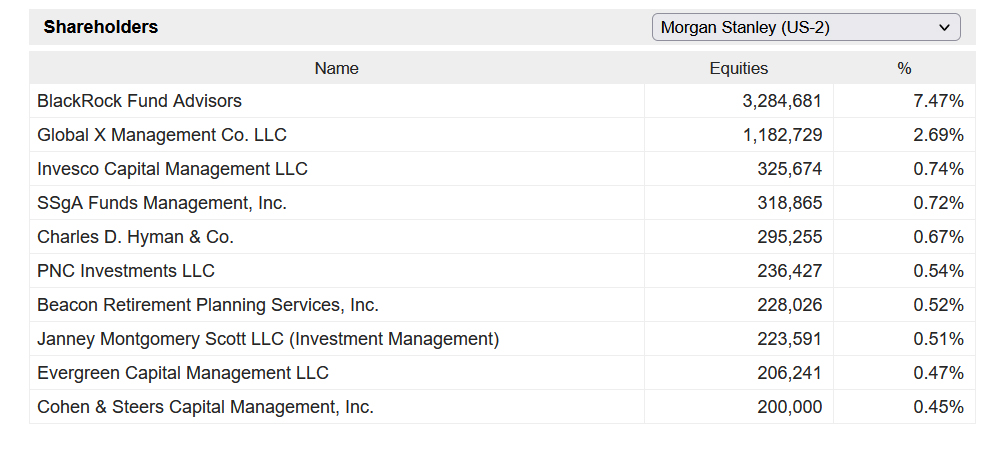
Task: Click Janney Montgomery Scott LLC name
Action: pos(268,339)
